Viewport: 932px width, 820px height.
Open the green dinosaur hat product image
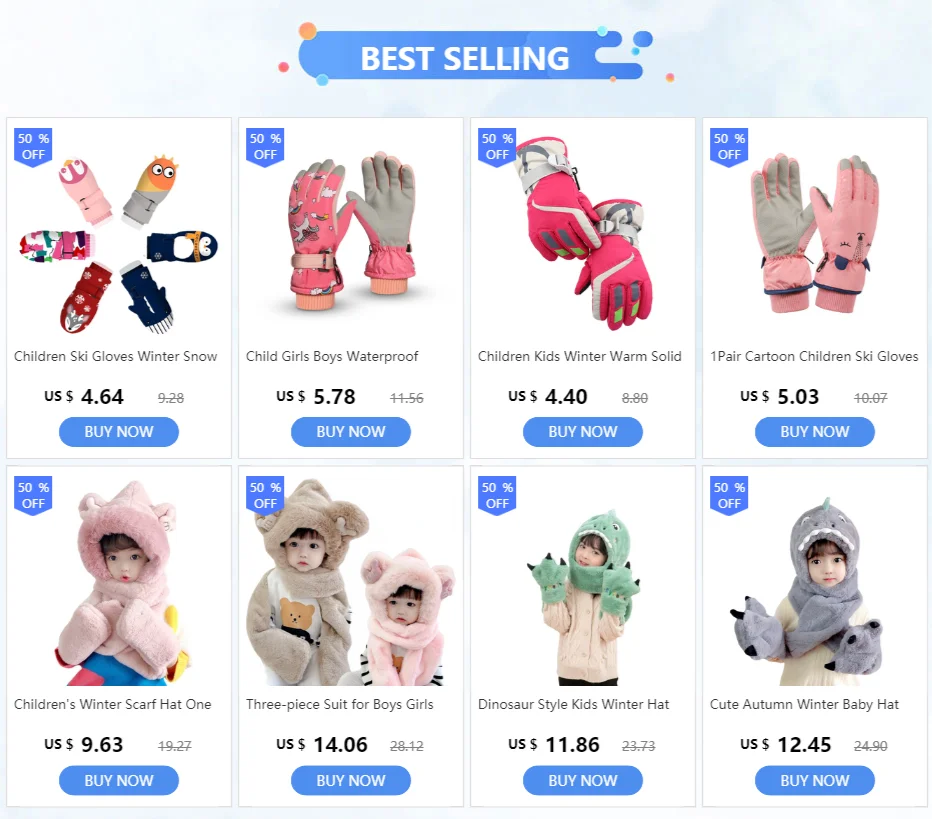582,594
